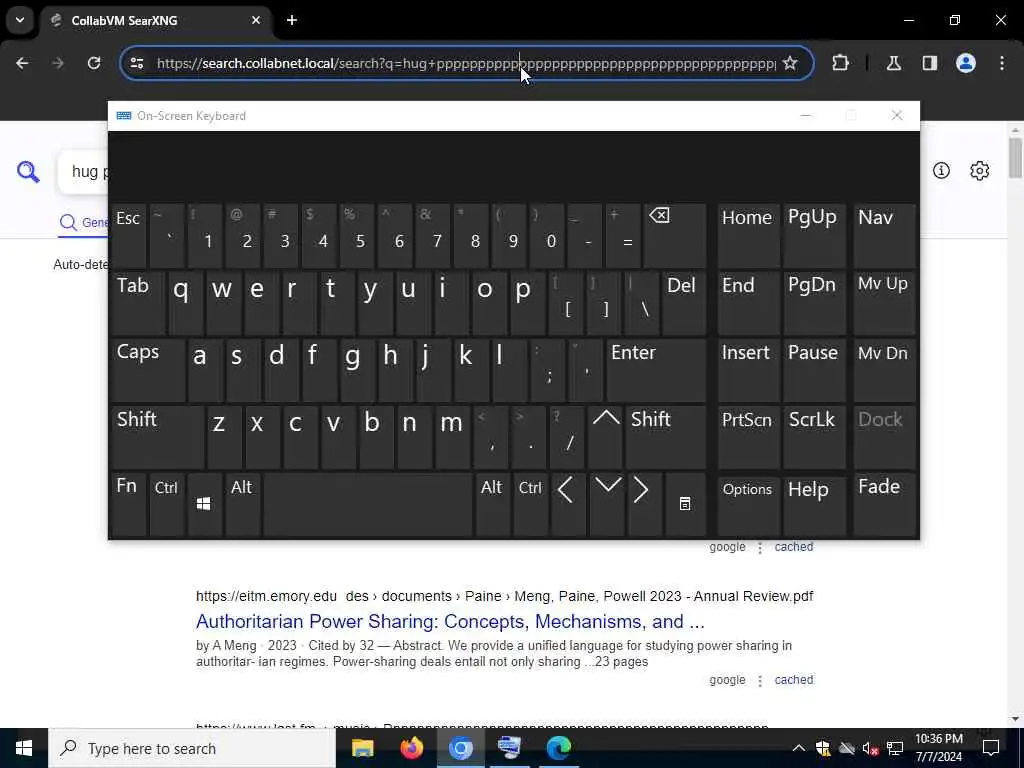Go back using browser back arrow
Screen dimensions: 1024x768
pos(22,63)
